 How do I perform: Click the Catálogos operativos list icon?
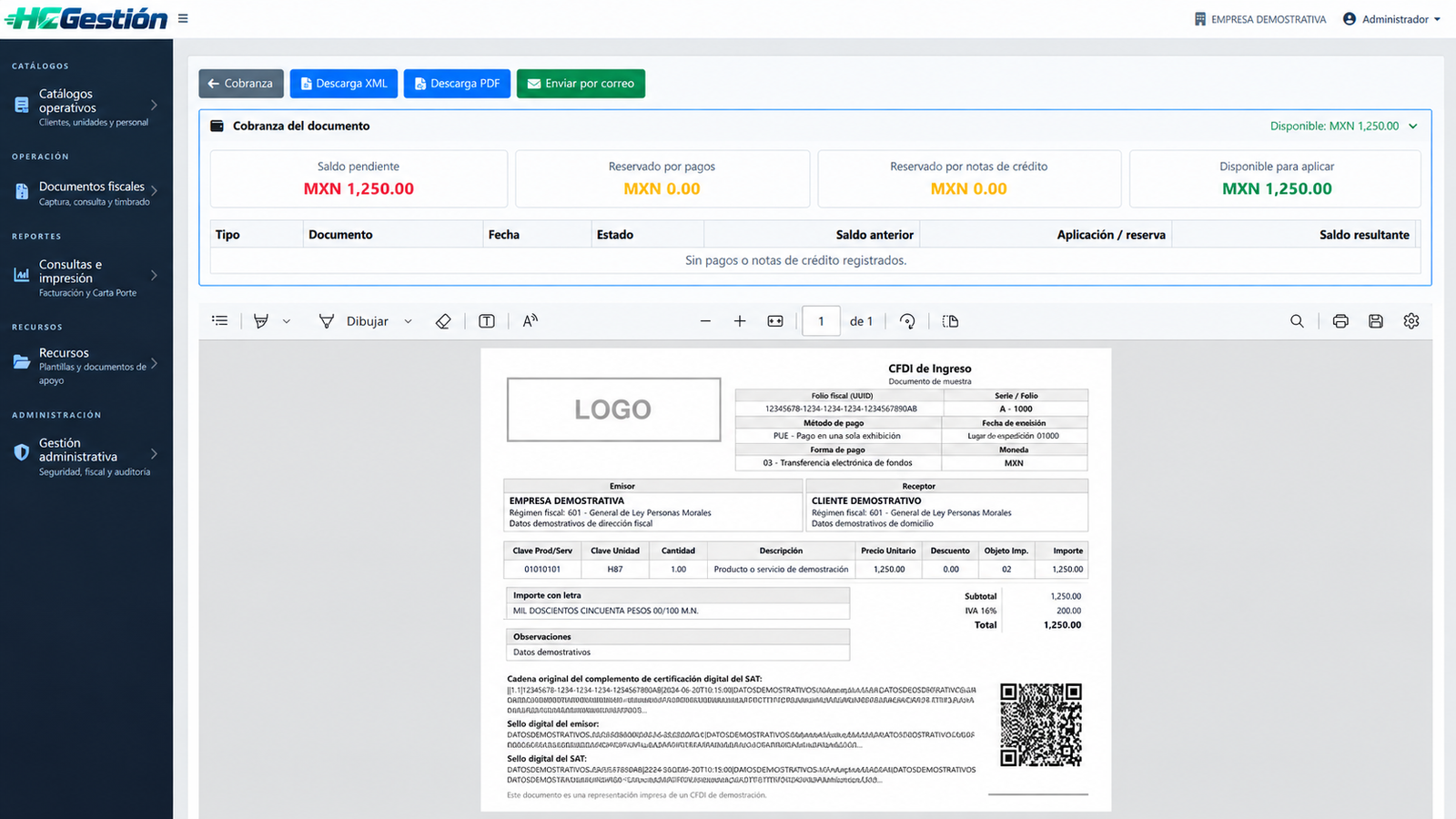(22, 106)
